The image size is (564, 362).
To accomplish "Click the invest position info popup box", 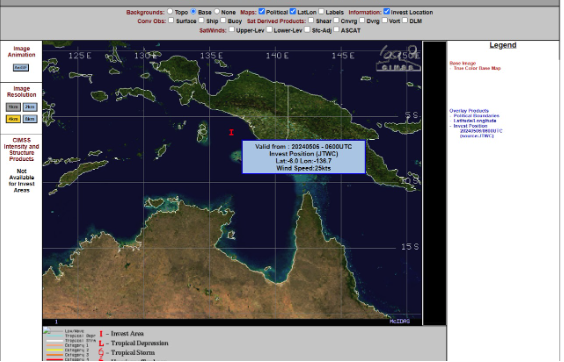I will [304, 157].
